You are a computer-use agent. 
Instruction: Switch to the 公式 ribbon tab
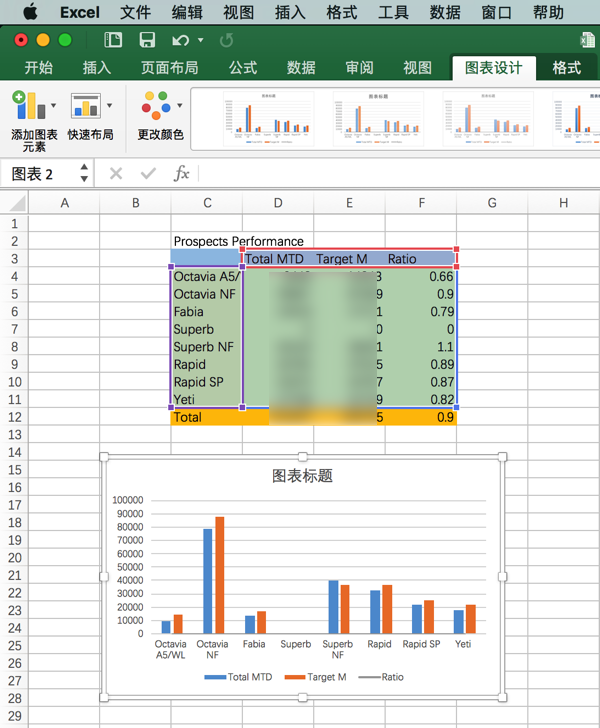[242, 68]
